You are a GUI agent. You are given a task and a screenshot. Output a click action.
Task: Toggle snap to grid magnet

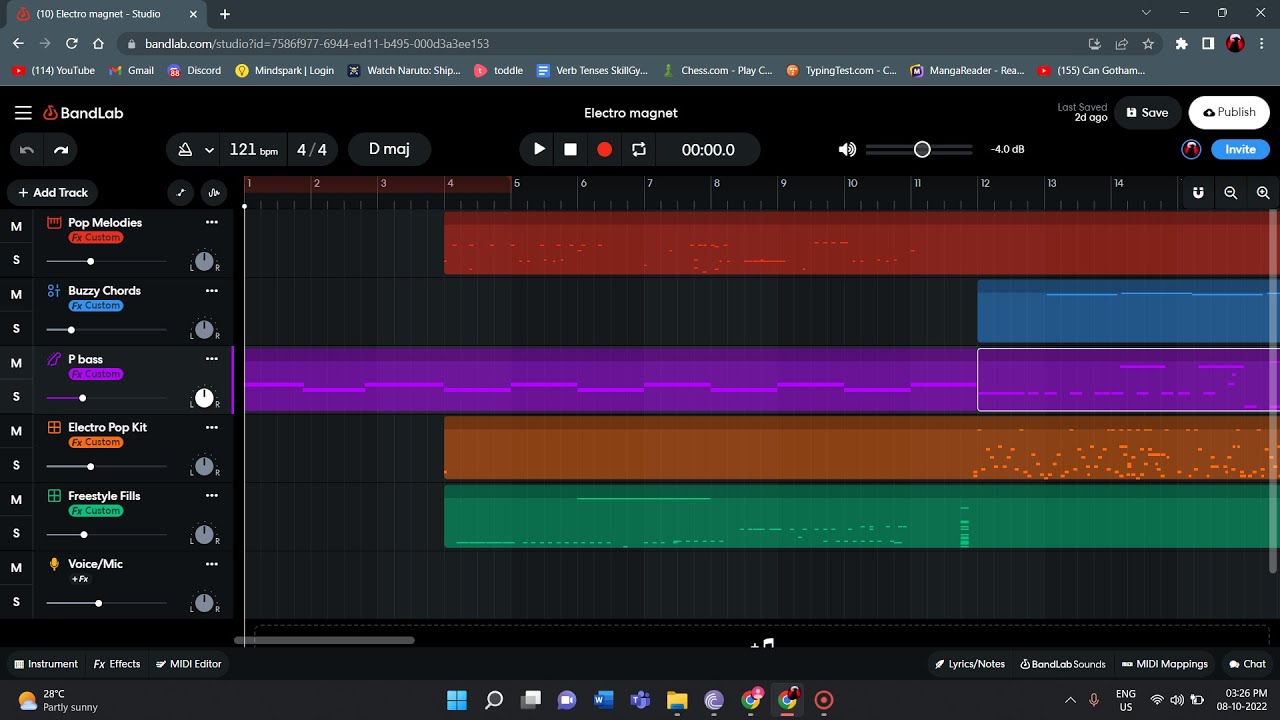tap(1198, 193)
